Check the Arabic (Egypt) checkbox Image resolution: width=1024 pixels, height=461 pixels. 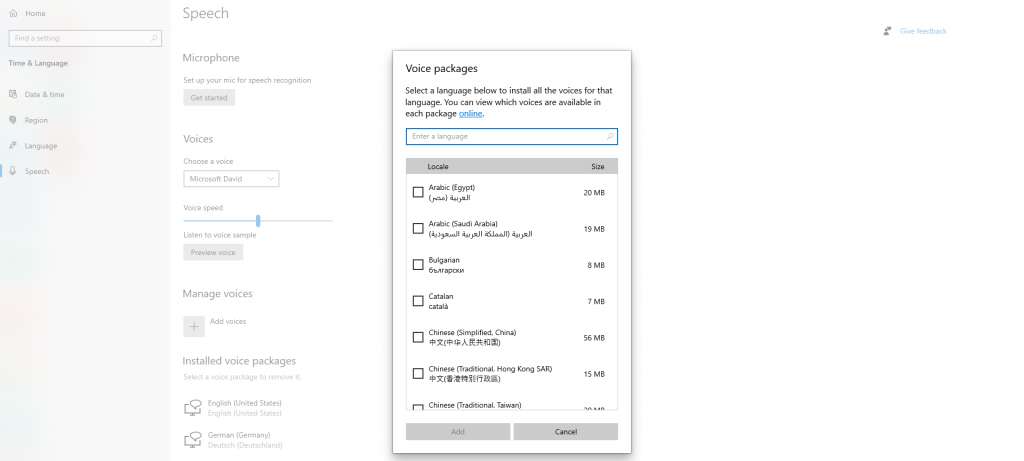click(418, 192)
